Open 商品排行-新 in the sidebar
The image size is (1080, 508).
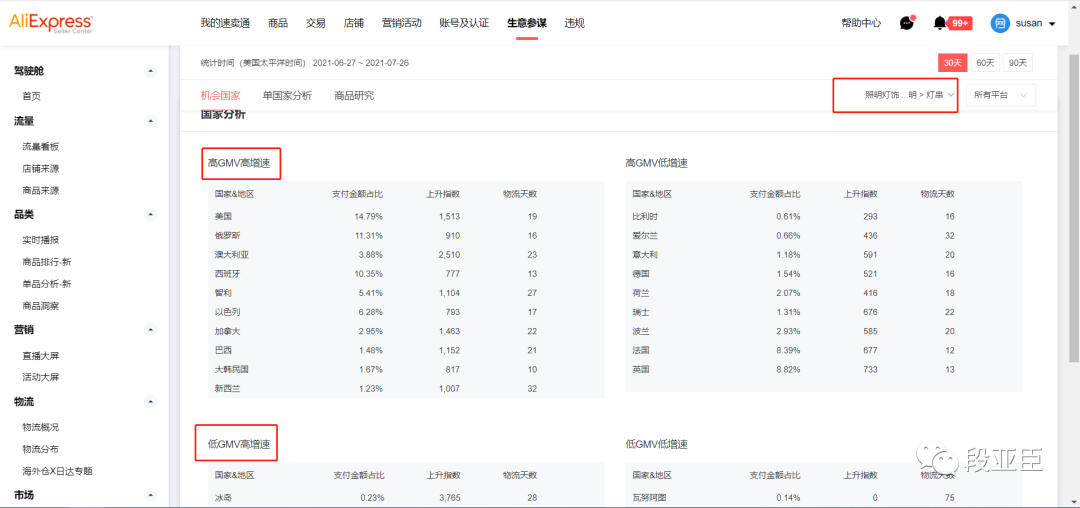47,262
